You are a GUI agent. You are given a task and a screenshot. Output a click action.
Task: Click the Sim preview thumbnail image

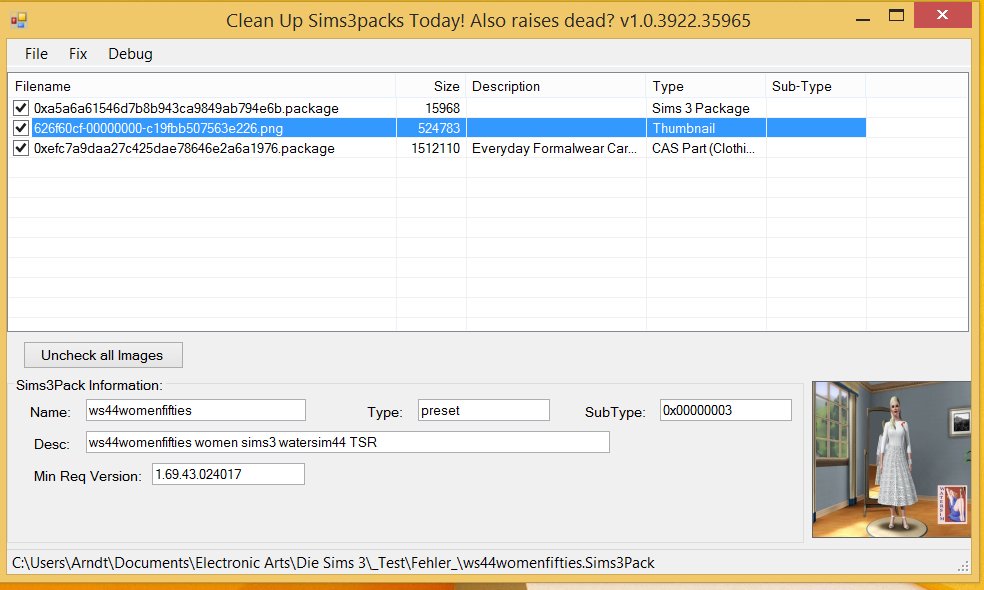pyautogui.click(x=891, y=459)
